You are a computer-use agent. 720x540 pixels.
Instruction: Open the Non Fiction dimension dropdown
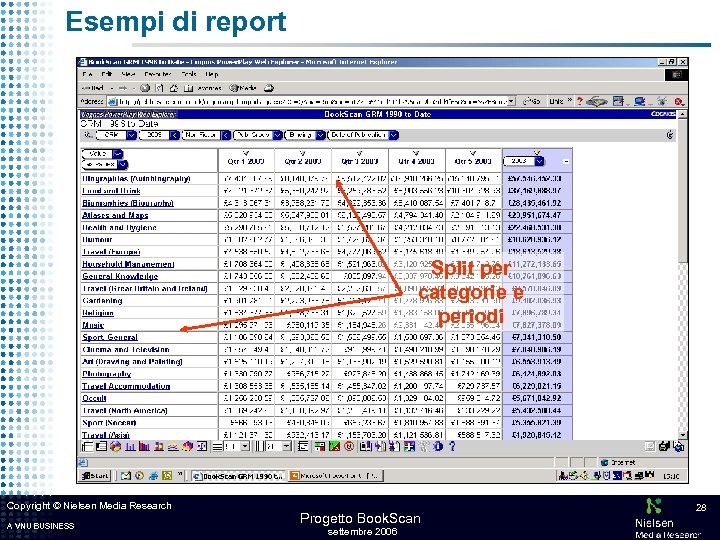point(226,135)
